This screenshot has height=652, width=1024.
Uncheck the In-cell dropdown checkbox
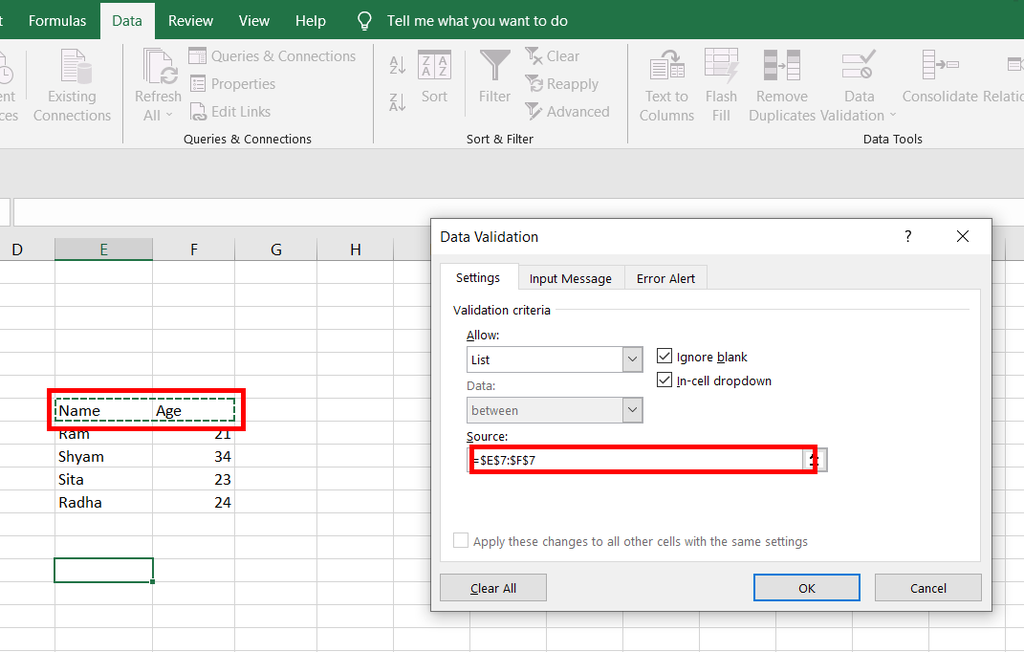[664, 380]
